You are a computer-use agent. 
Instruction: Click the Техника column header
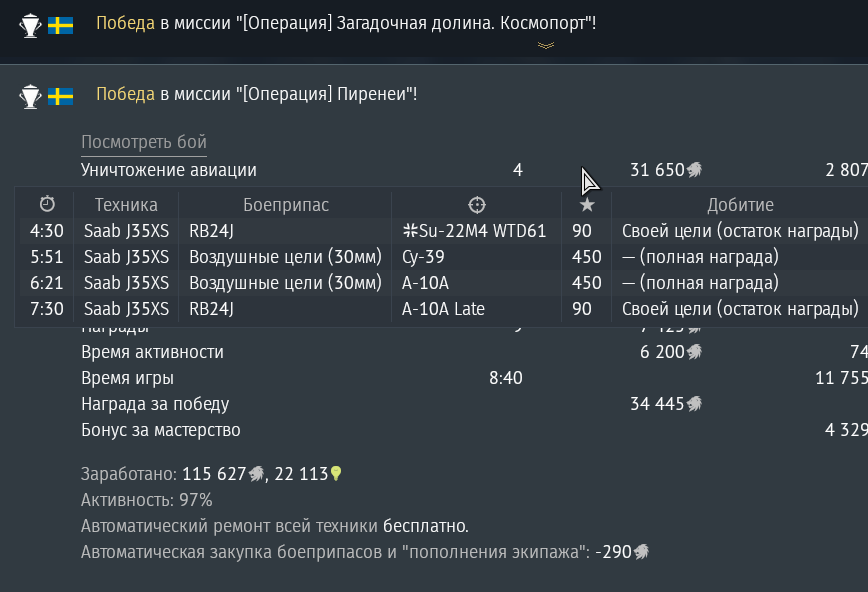[x=126, y=205]
